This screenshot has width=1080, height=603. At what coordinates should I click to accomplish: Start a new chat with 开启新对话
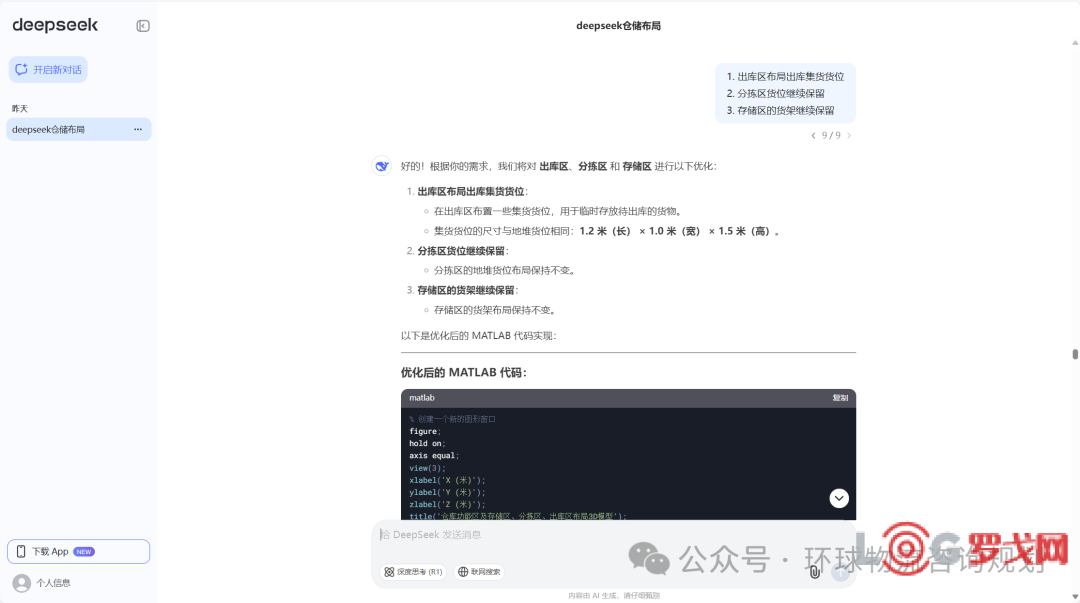48,70
